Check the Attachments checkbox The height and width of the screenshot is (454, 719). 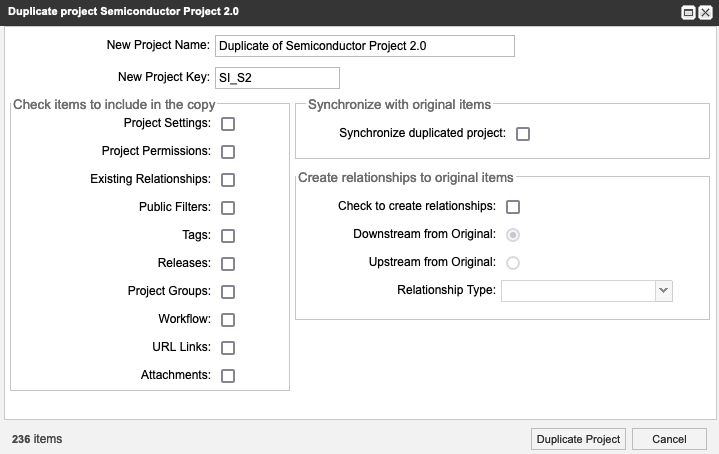(x=228, y=376)
